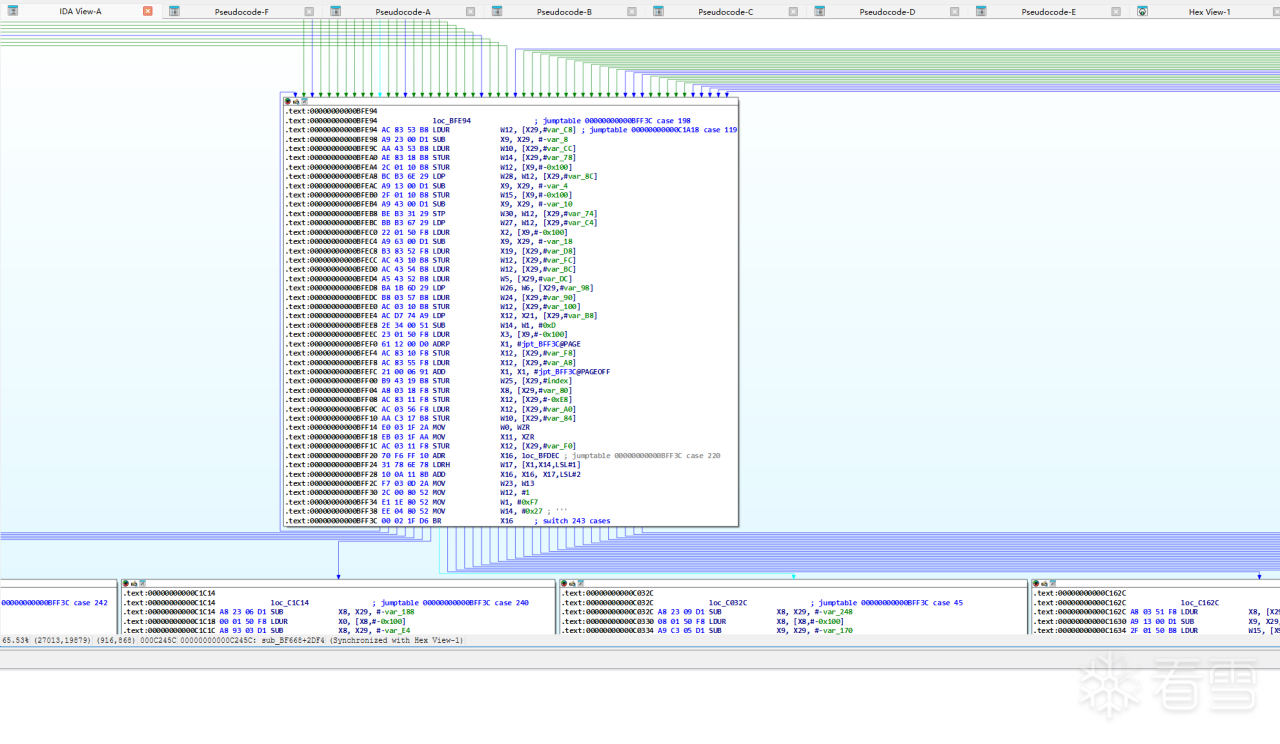The width and height of the screenshot is (1280, 744).
Task: Click edit-group icon on loc_C032C block
Action: (574, 583)
